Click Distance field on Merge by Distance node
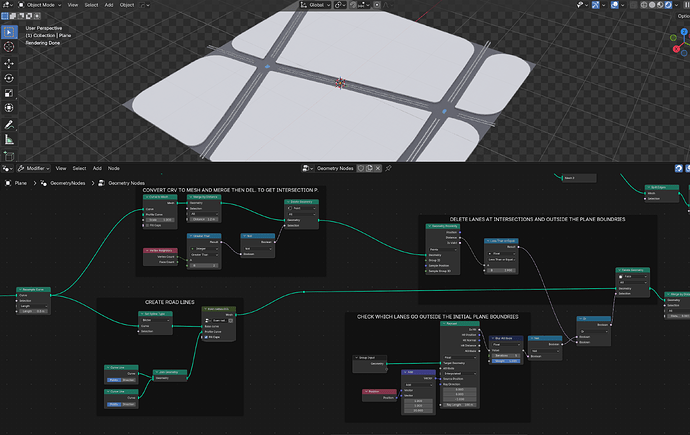The height and width of the screenshot is (435, 690). (205, 219)
